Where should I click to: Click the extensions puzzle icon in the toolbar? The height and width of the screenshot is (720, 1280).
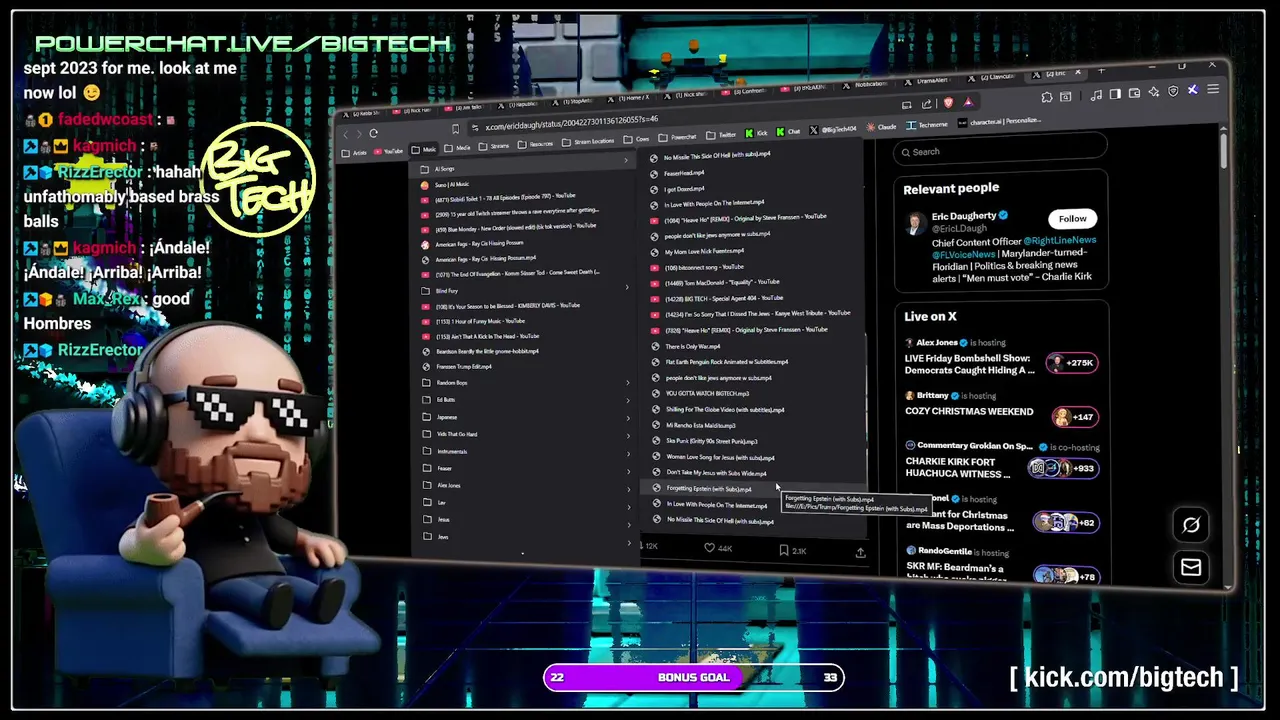coord(1046,97)
